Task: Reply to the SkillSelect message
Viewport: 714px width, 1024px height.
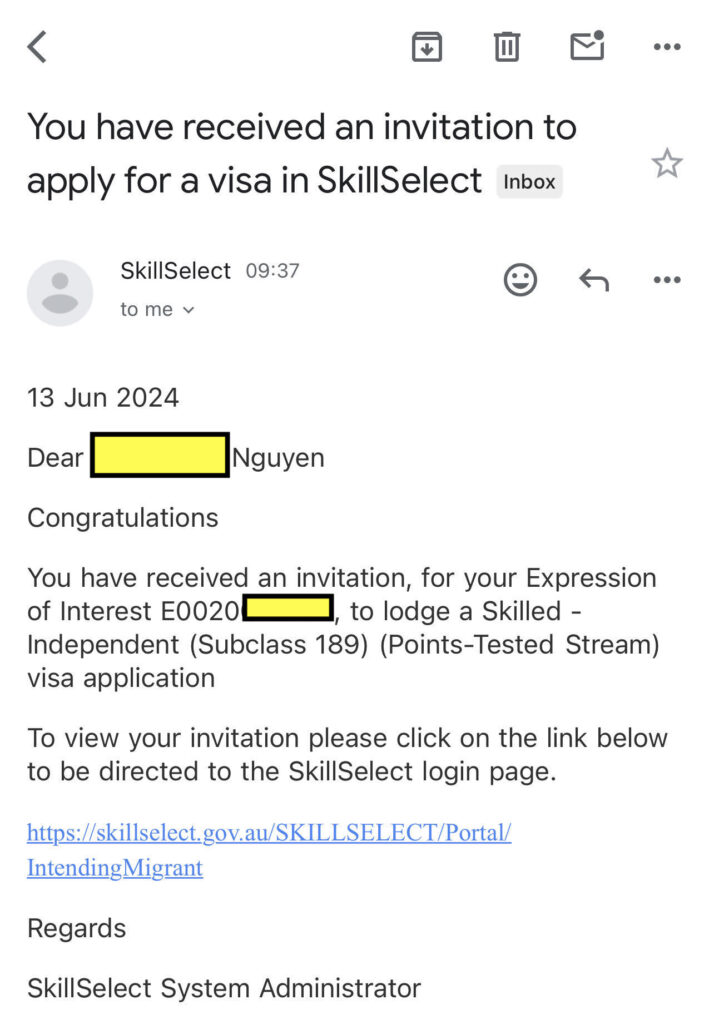Action: pyautogui.click(x=594, y=281)
